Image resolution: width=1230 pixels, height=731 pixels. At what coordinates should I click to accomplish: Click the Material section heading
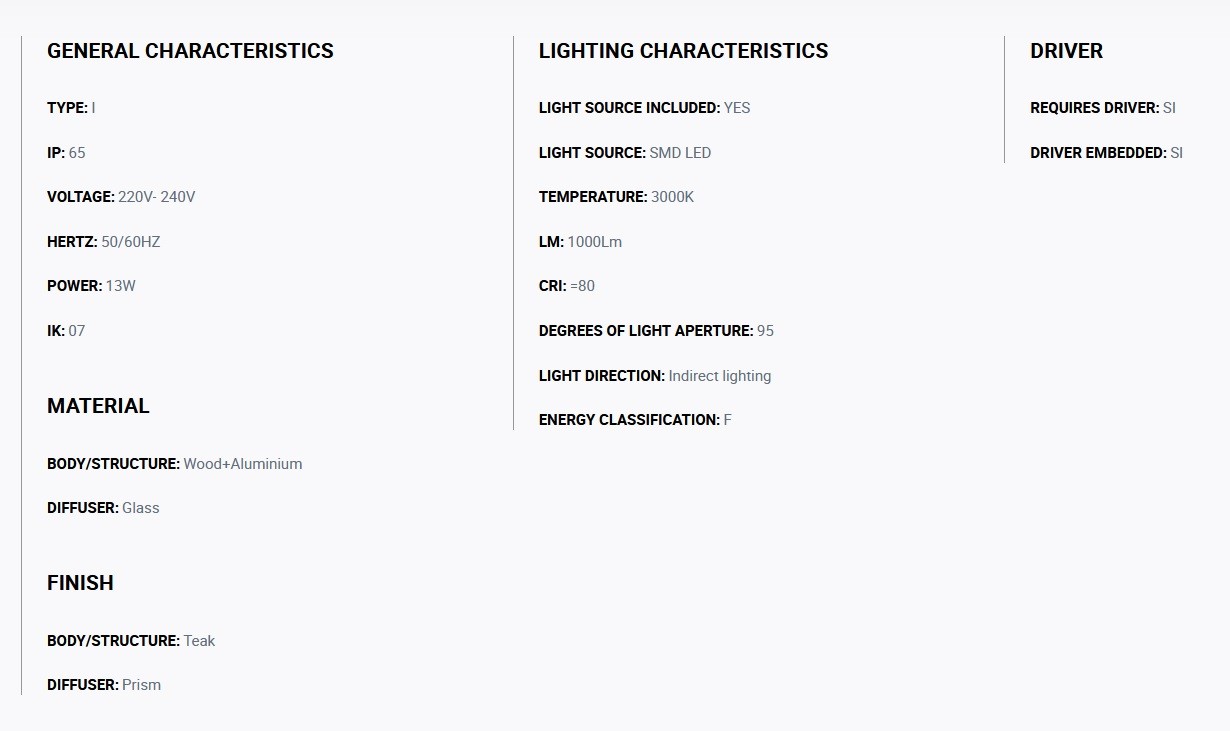(98, 406)
